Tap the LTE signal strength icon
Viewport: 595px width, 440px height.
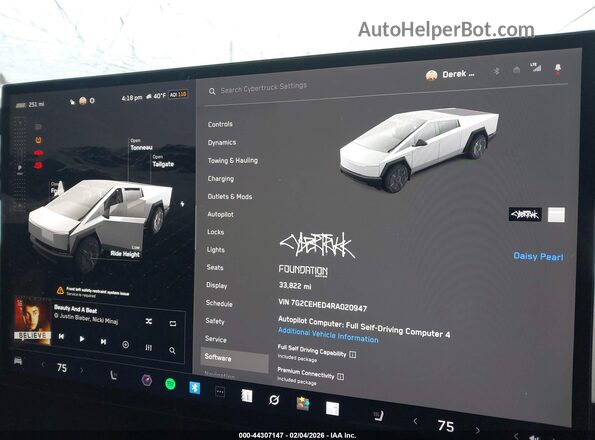pyautogui.click(x=536, y=68)
